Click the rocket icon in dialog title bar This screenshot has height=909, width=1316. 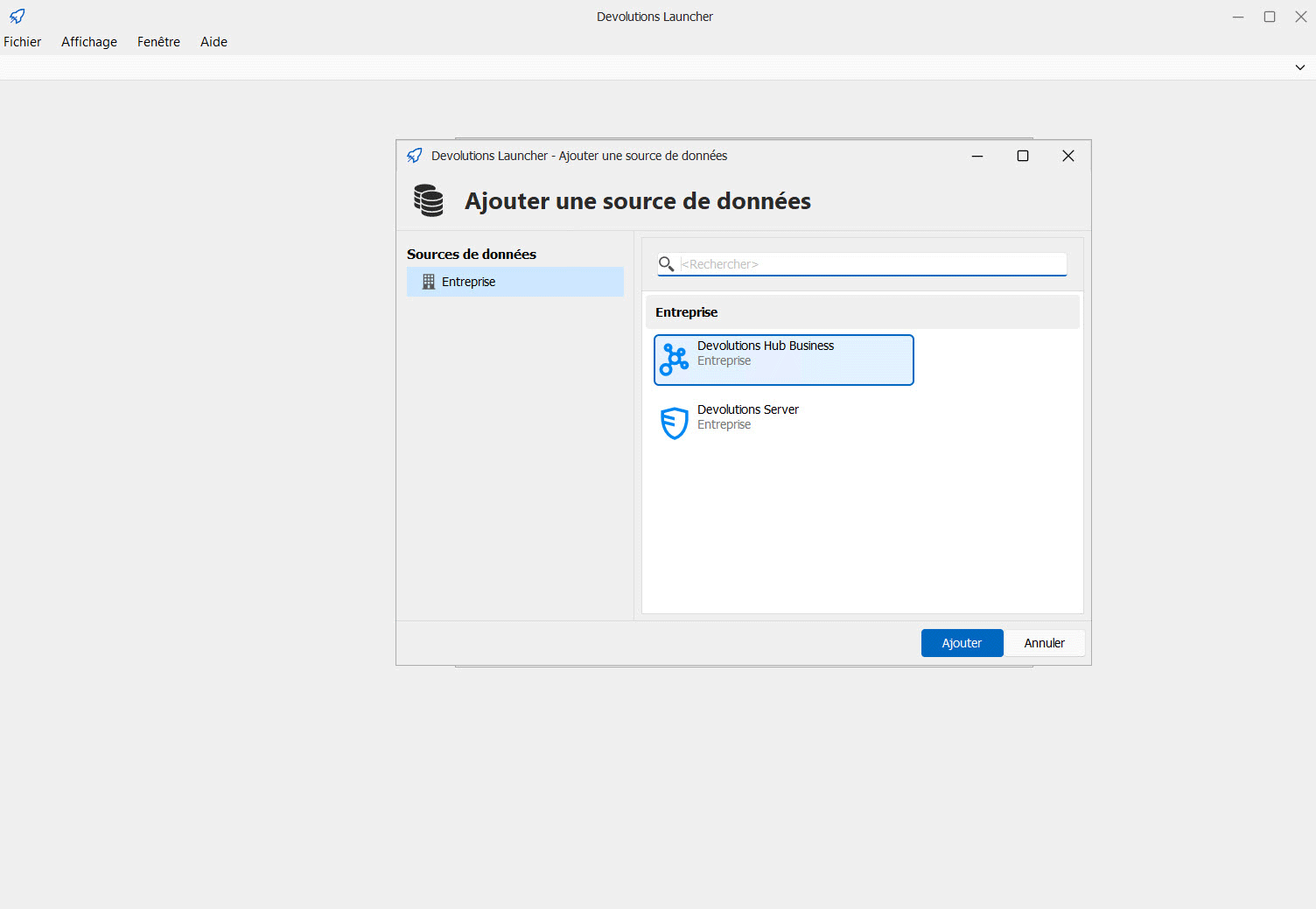pos(415,156)
